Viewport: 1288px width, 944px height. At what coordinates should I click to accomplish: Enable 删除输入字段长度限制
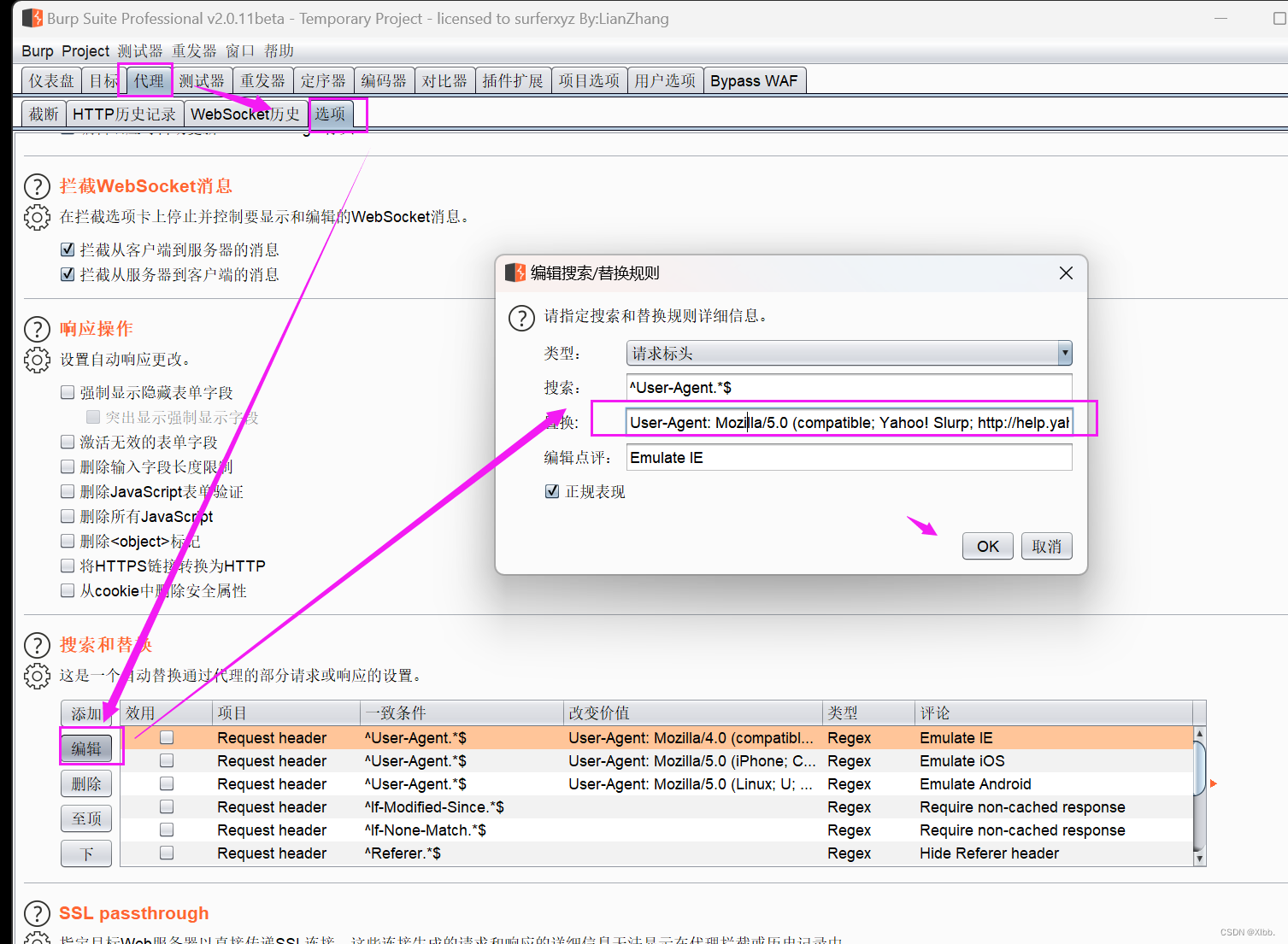[x=68, y=466]
